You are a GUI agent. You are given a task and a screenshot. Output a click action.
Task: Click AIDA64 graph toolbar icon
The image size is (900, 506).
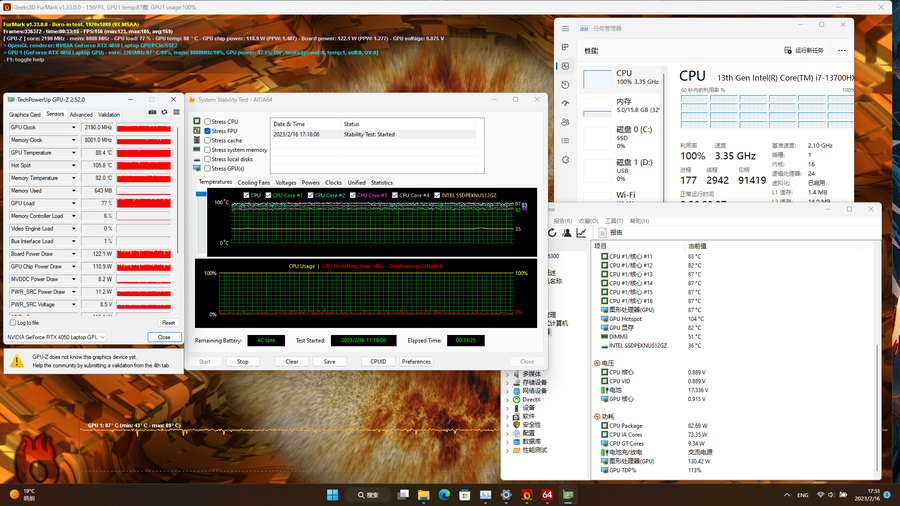(x=581, y=232)
